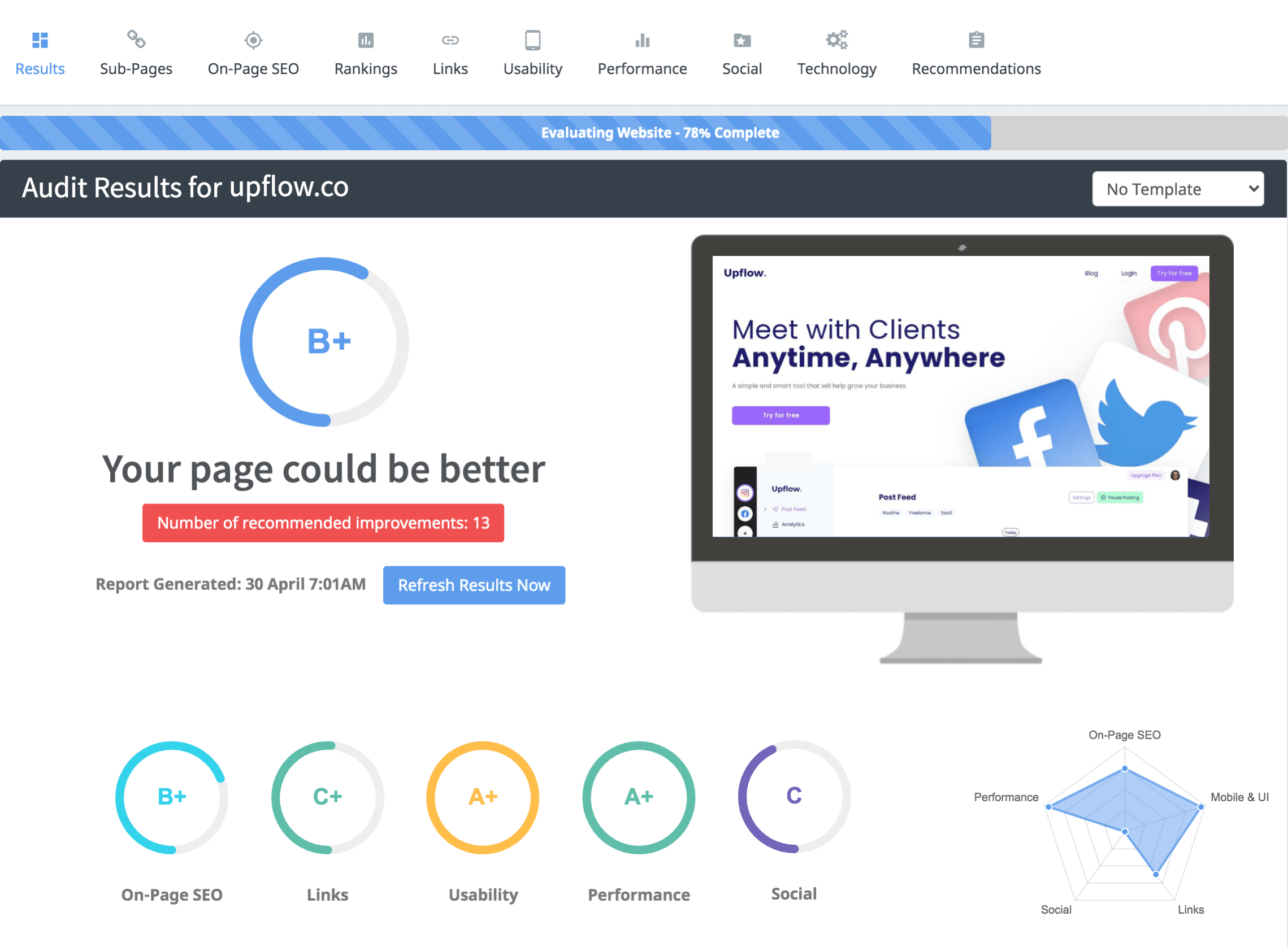Screen dimensions: 1288x947
Task: Click the Links point on radar chart
Action: (x=1156, y=874)
